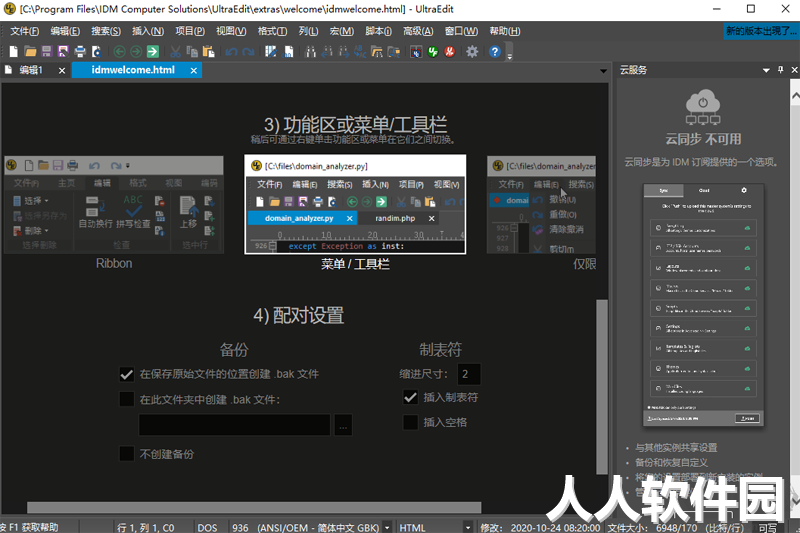Enable insert spaces (插入空格) checkbox
This screenshot has width=800, height=533.
tap(410, 422)
